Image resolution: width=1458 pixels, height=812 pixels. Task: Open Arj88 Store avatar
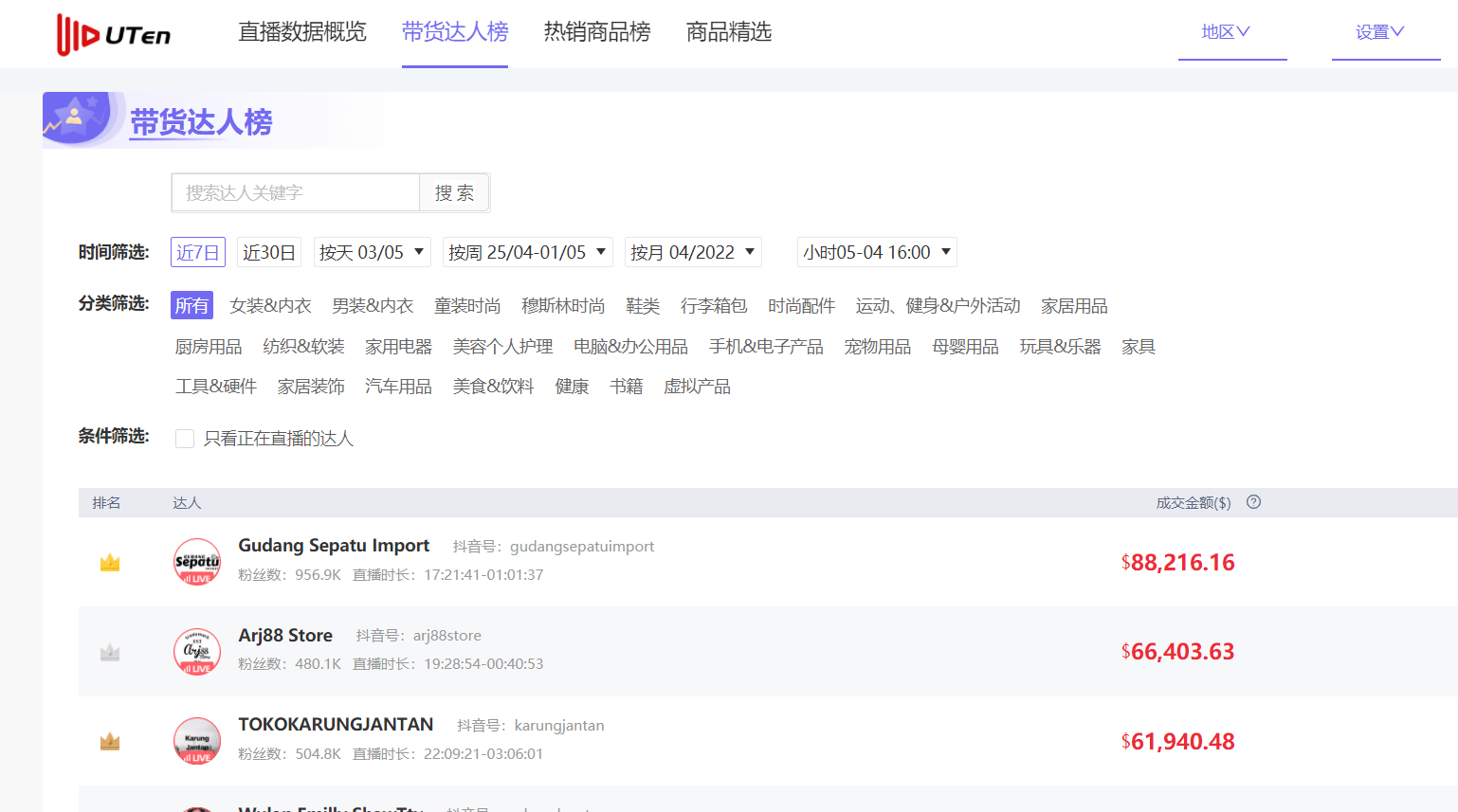click(197, 651)
